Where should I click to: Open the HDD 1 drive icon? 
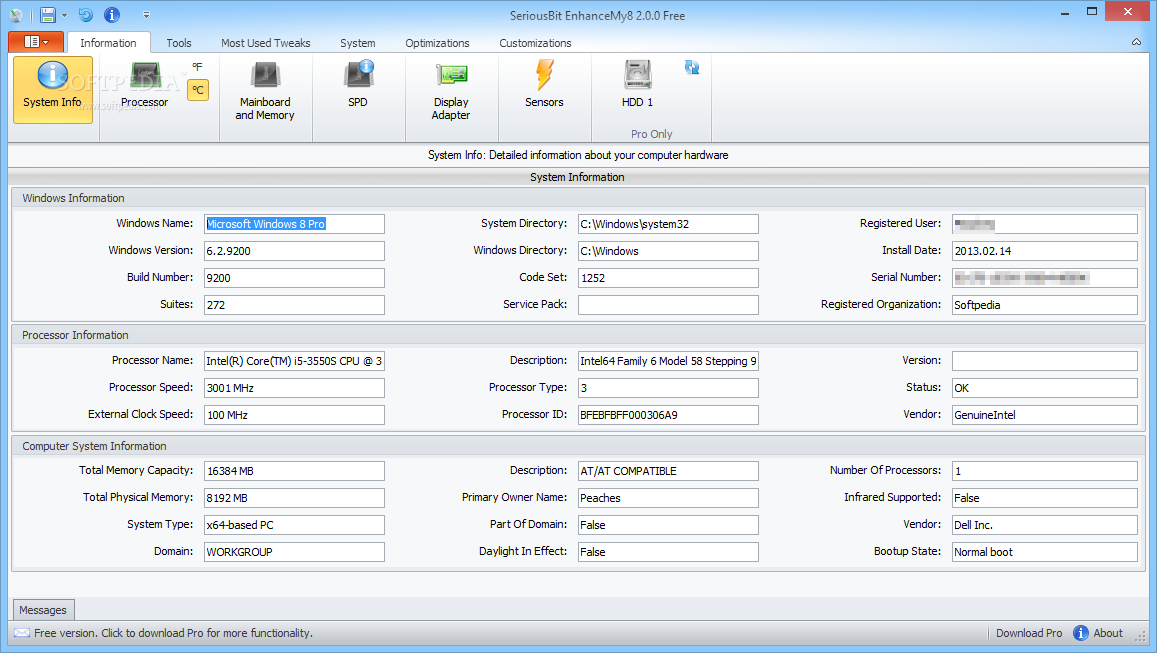[x=638, y=86]
